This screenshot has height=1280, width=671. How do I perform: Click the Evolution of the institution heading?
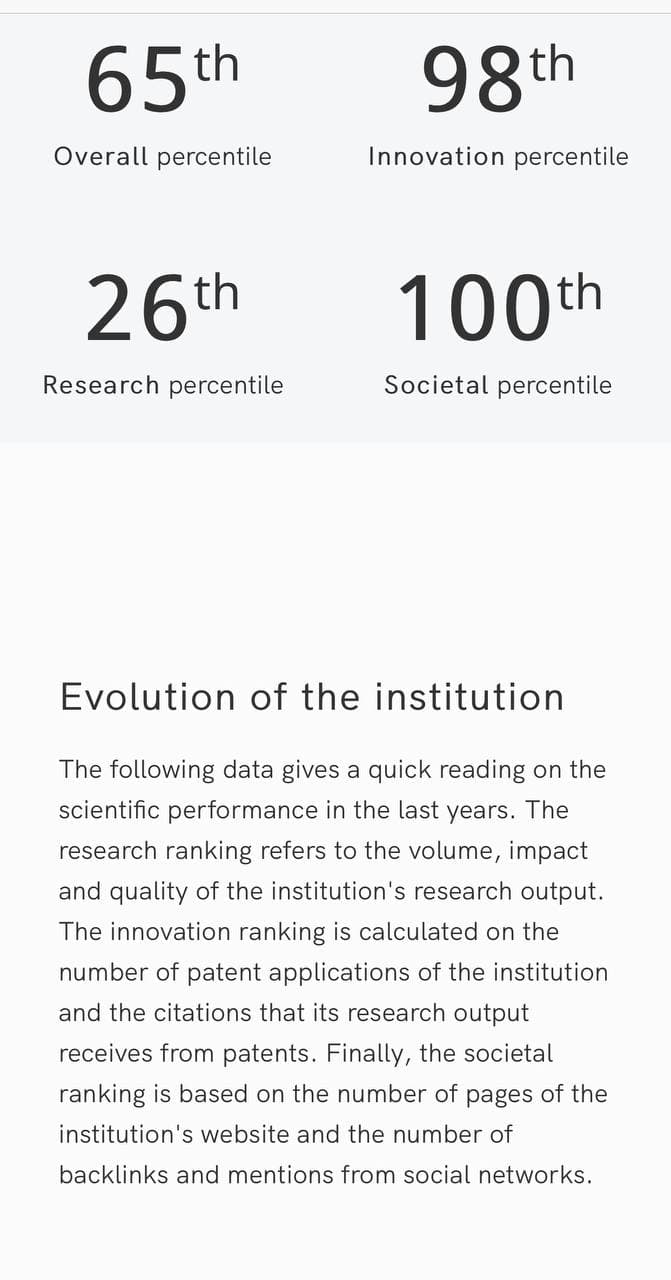312,697
